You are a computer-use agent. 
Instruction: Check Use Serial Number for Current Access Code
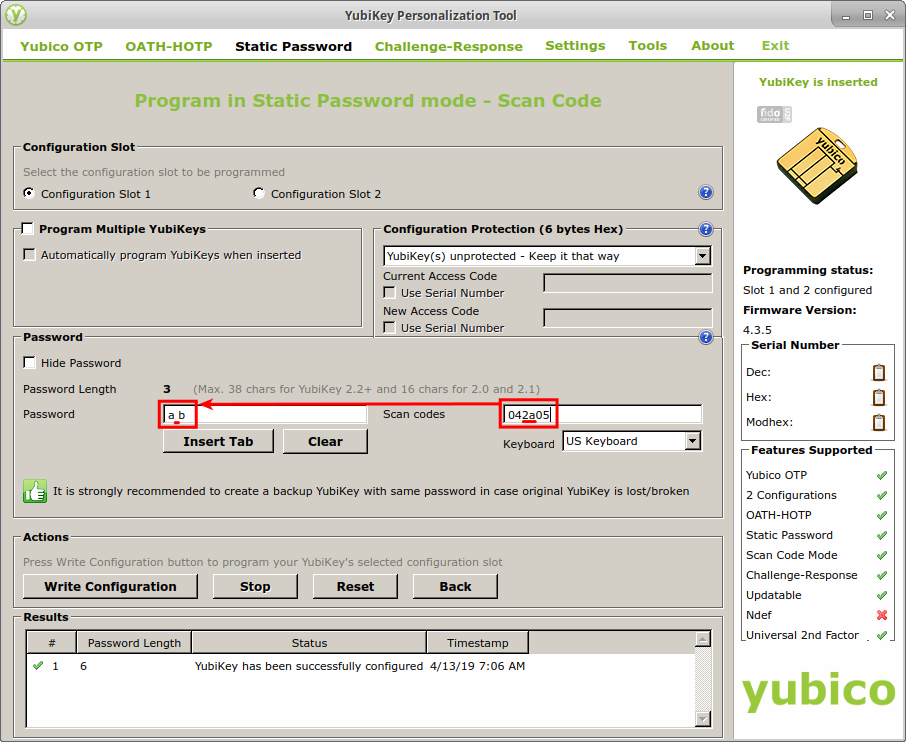point(390,293)
